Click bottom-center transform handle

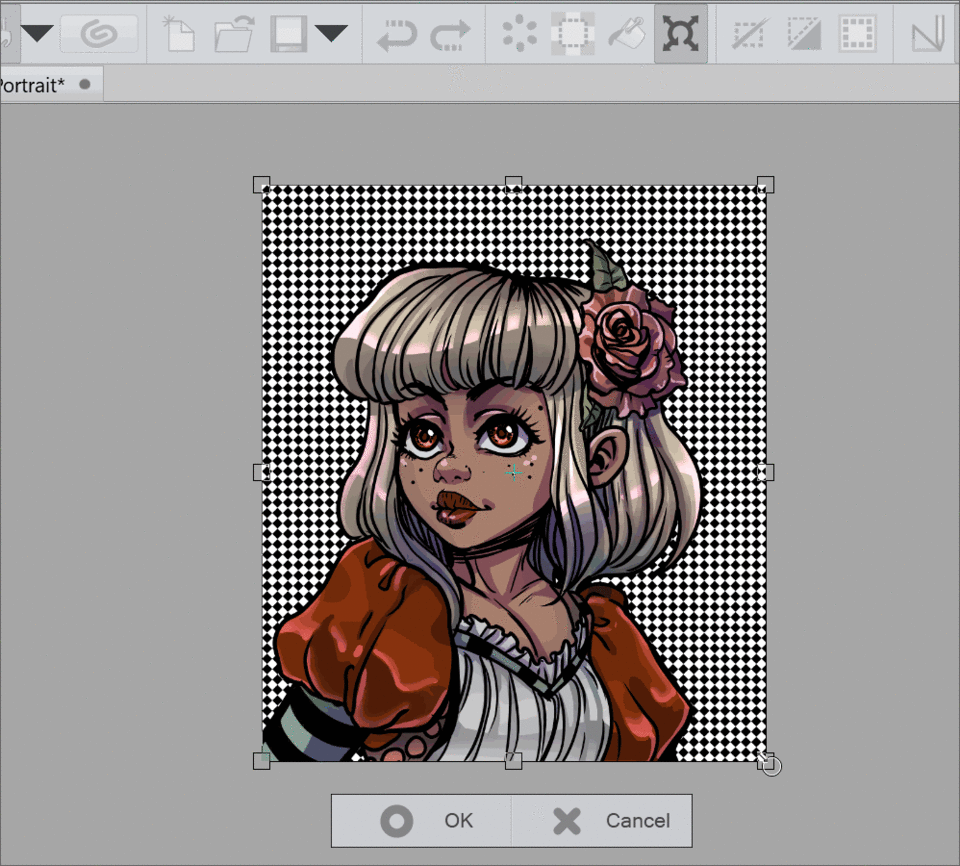point(513,761)
